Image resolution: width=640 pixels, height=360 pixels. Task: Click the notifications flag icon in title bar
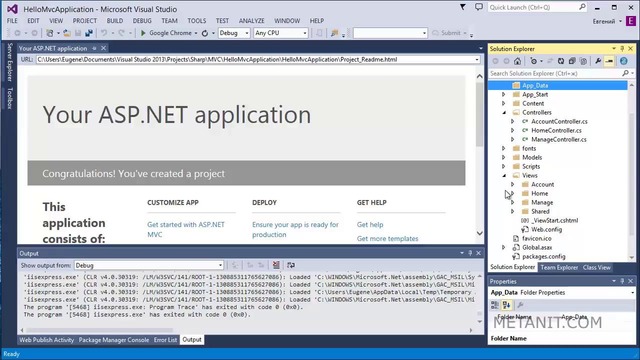click(x=463, y=7)
